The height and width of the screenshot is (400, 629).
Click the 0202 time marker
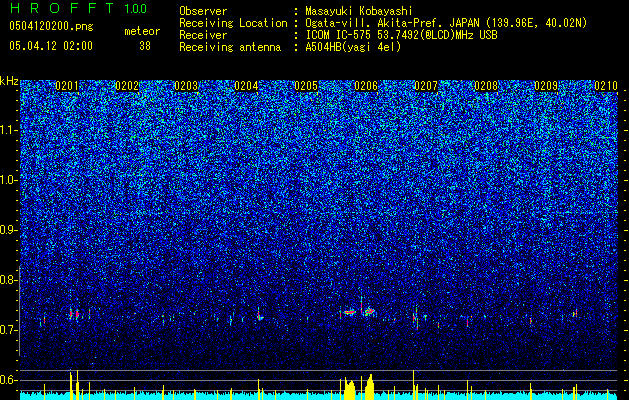point(127,86)
